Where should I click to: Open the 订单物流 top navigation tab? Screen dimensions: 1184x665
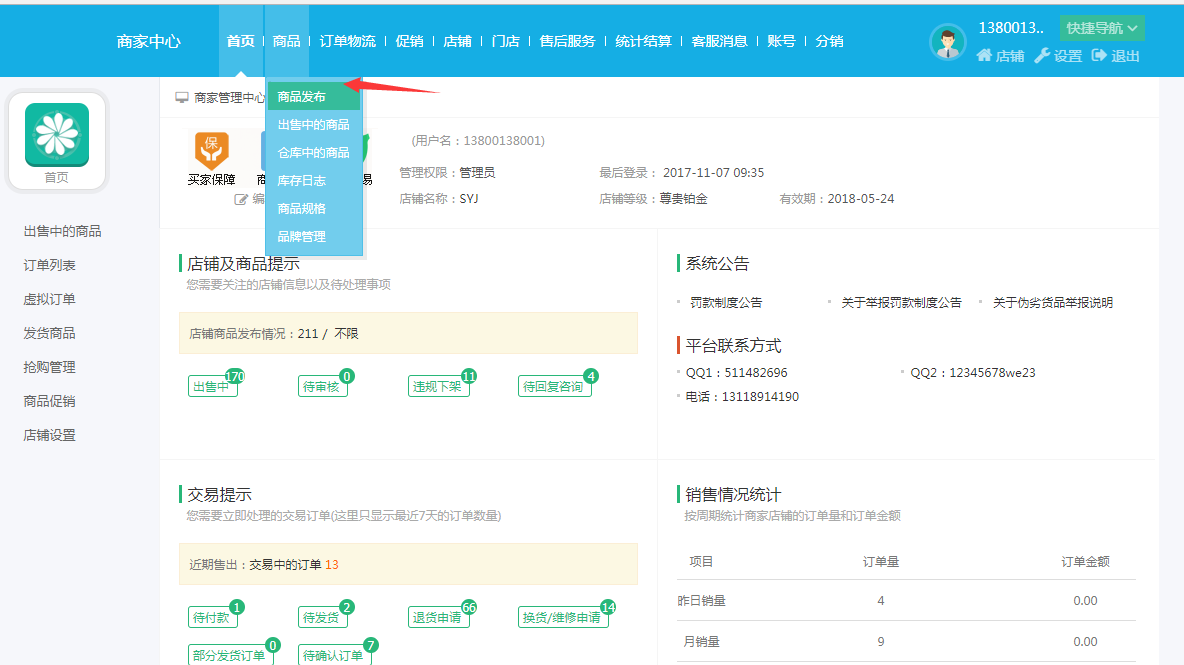[348, 41]
